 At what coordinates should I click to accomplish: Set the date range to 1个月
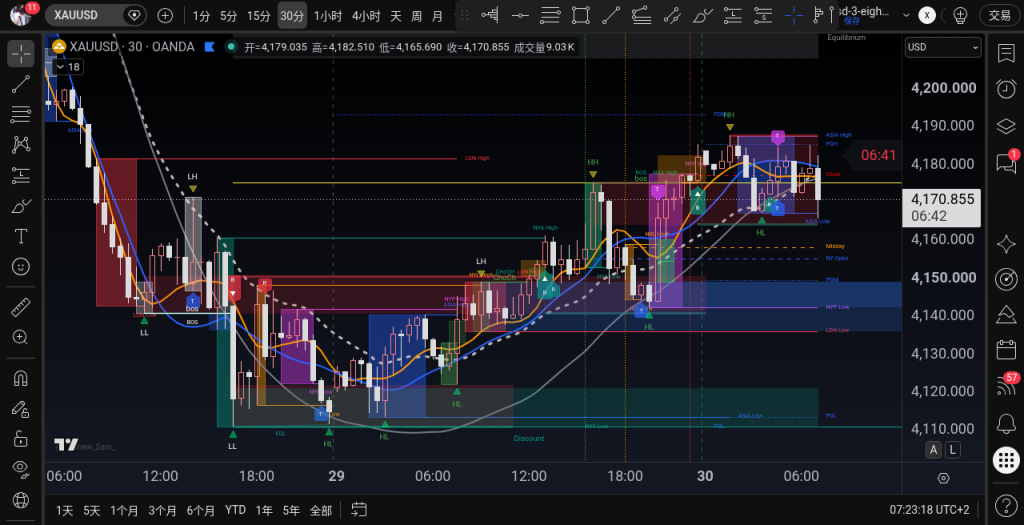tap(124, 510)
